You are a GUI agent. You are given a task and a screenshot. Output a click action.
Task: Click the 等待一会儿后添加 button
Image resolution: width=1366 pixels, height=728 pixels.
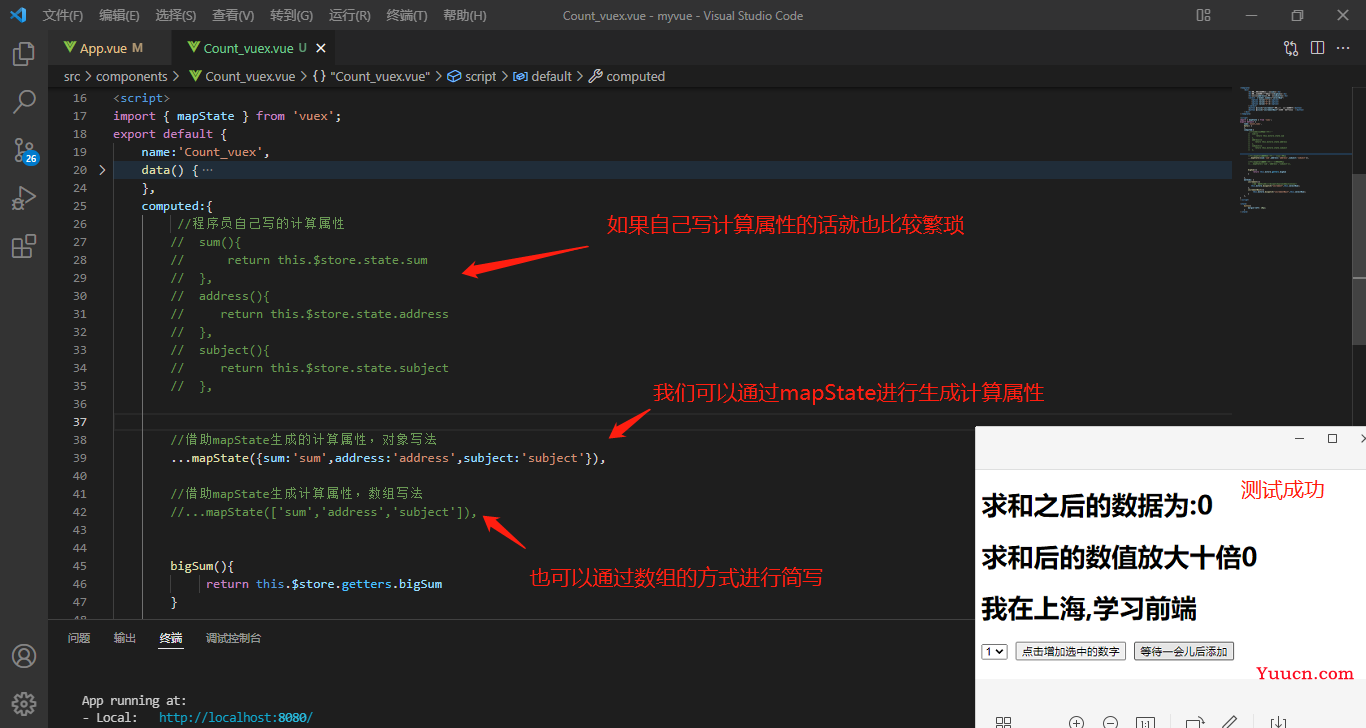click(1184, 651)
